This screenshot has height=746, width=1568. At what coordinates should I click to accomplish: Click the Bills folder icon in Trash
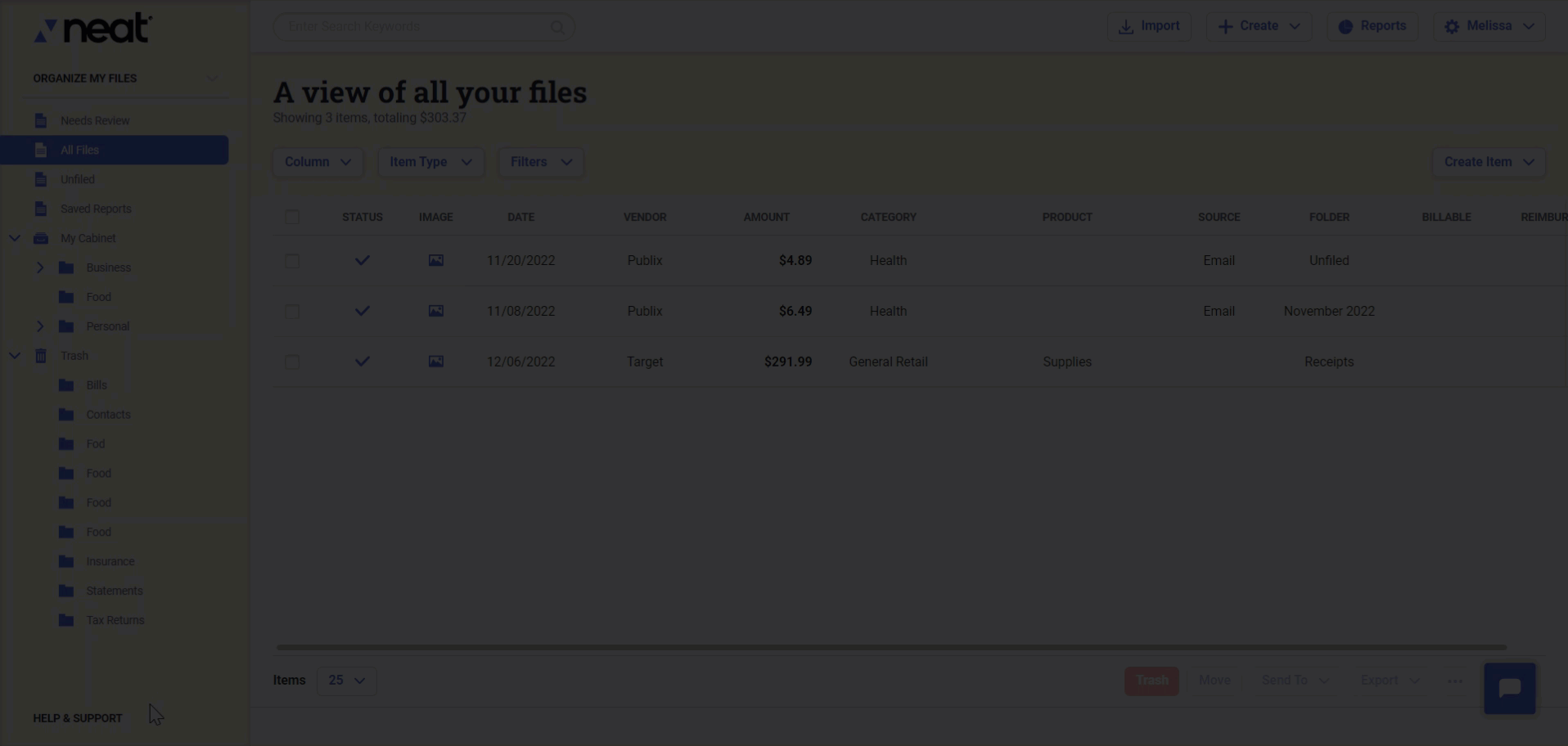click(x=67, y=385)
